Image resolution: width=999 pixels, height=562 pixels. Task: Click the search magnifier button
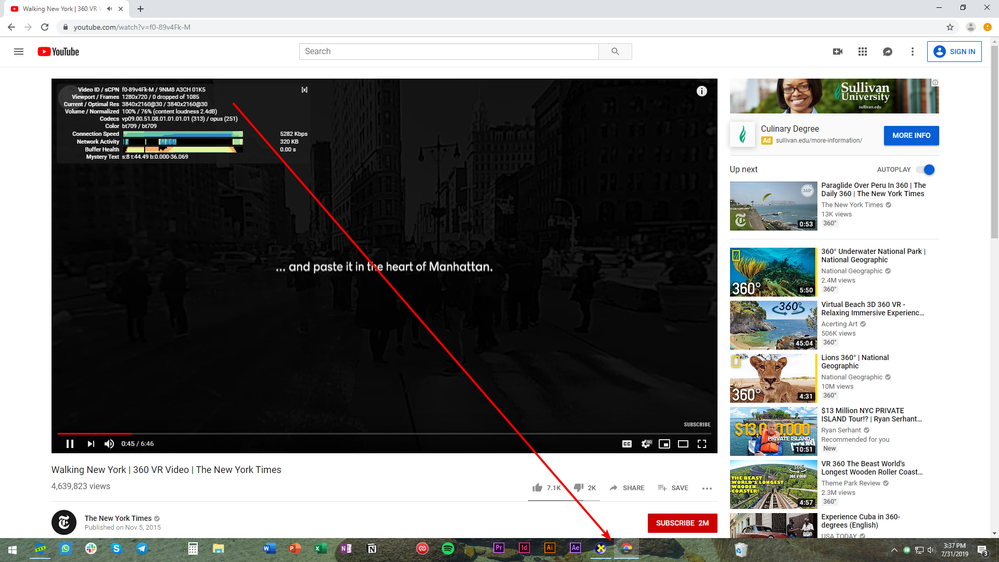pos(615,52)
